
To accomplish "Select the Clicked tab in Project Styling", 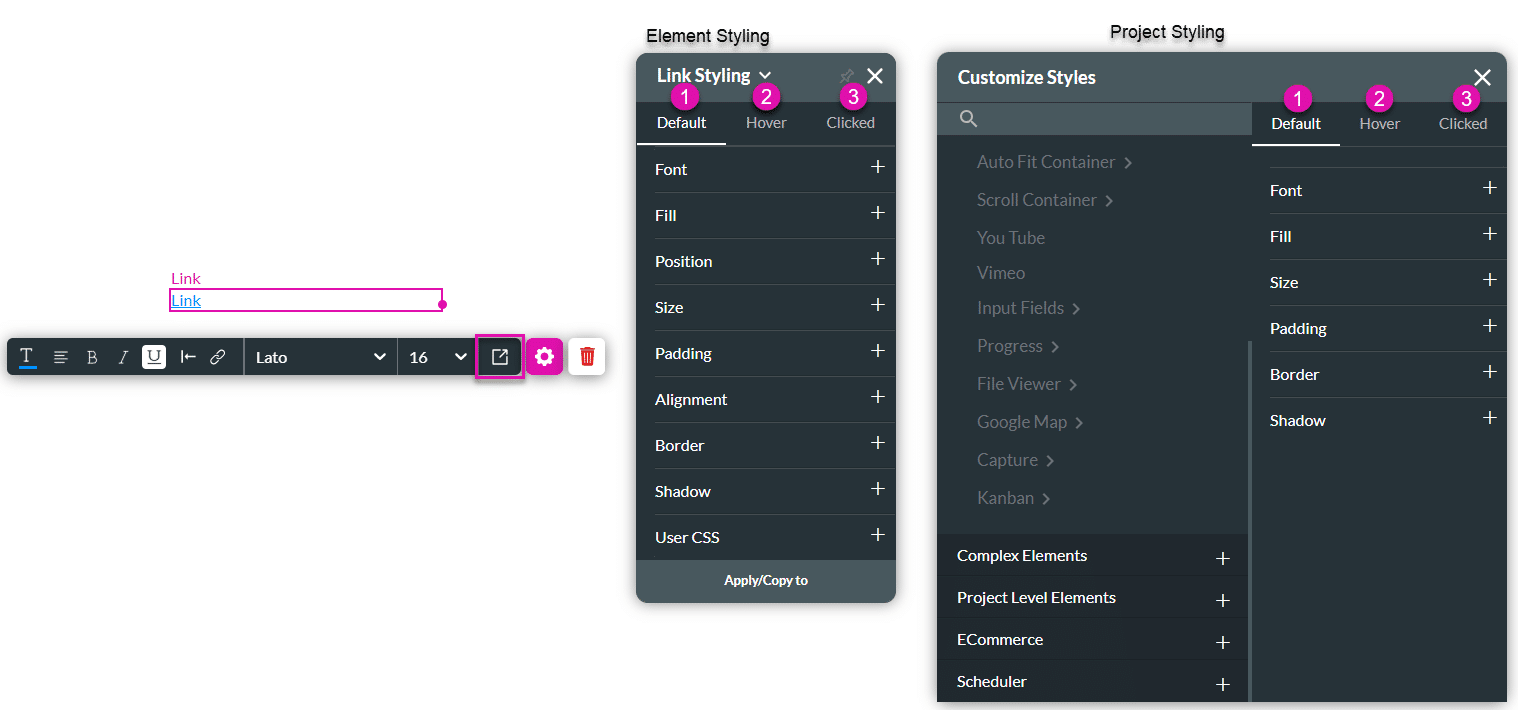I will click(x=1462, y=124).
